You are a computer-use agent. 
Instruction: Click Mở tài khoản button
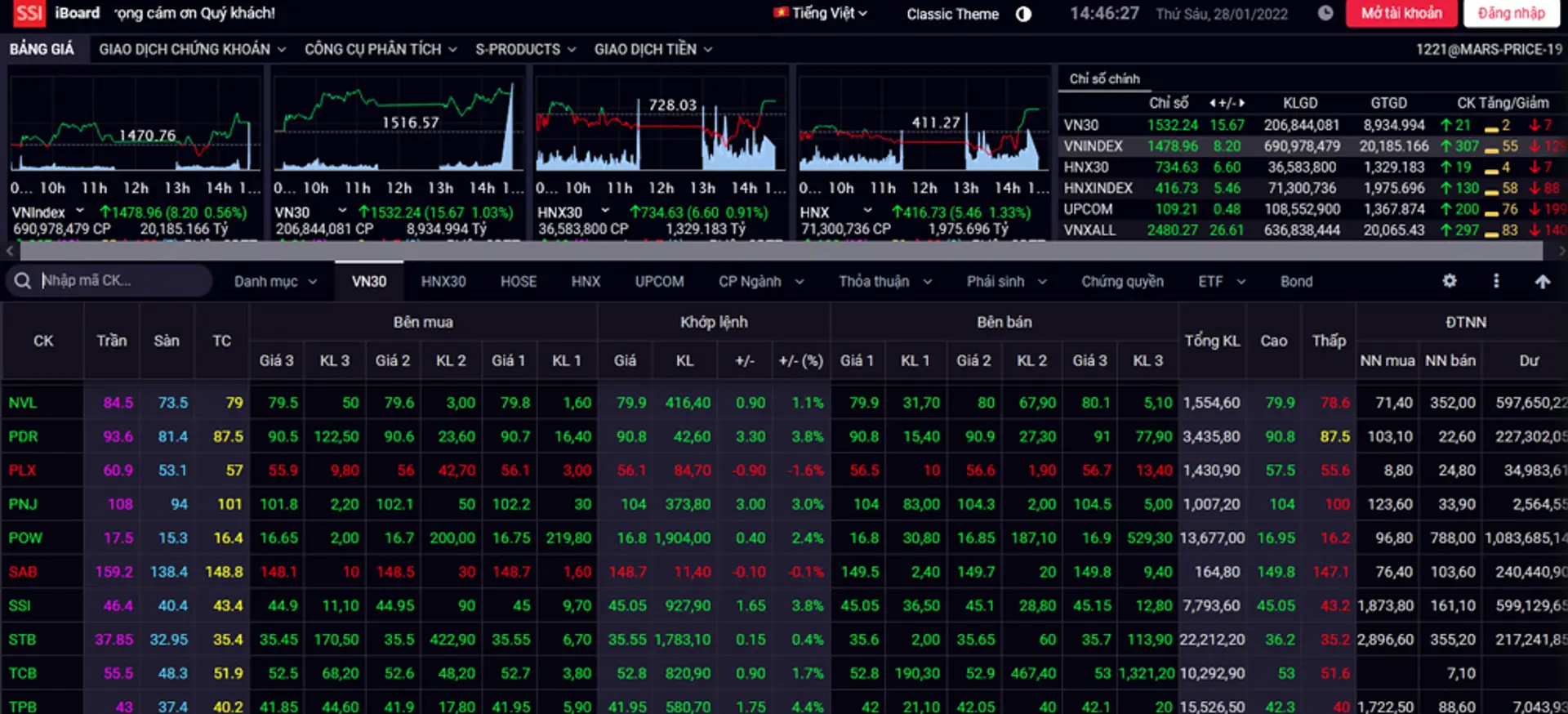pyautogui.click(x=1401, y=13)
